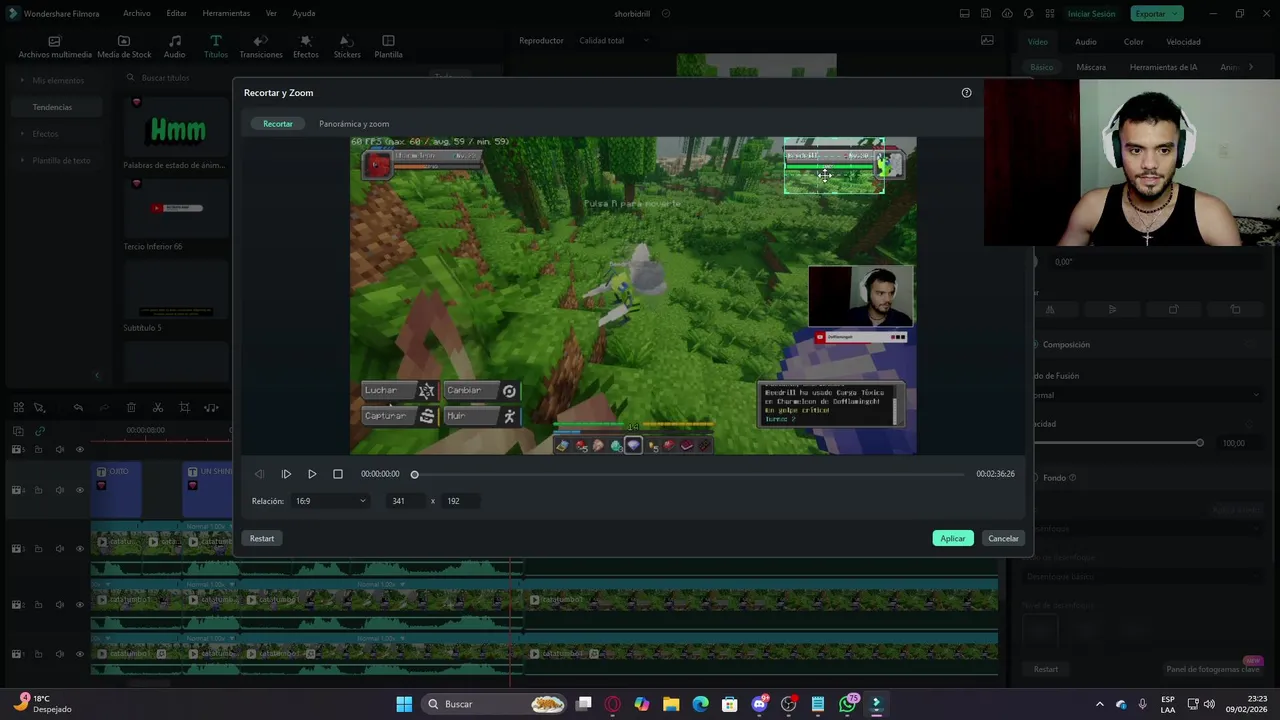Click the save project floppy icon

coord(986,14)
